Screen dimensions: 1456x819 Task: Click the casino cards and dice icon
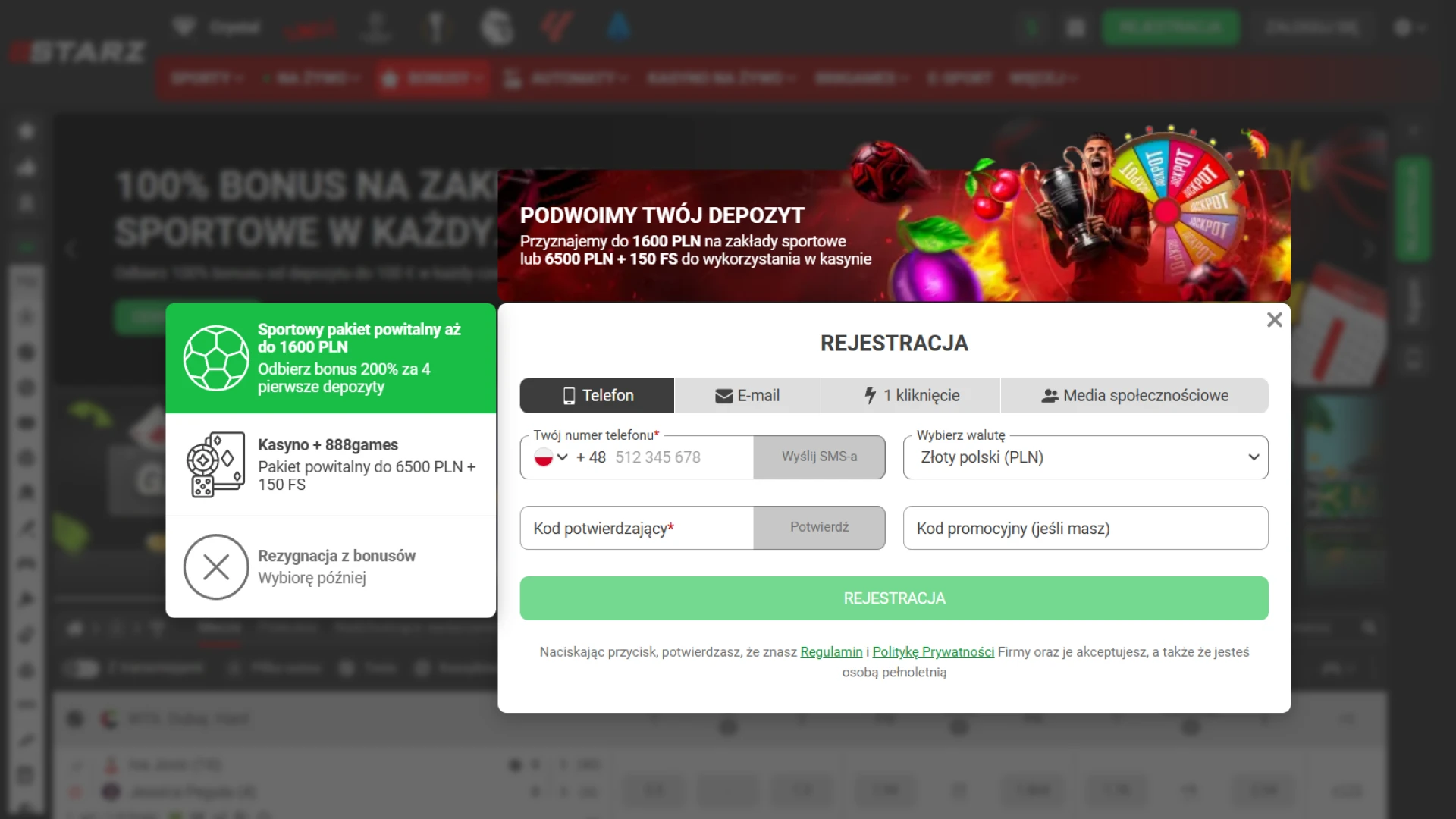tap(216, 464)
